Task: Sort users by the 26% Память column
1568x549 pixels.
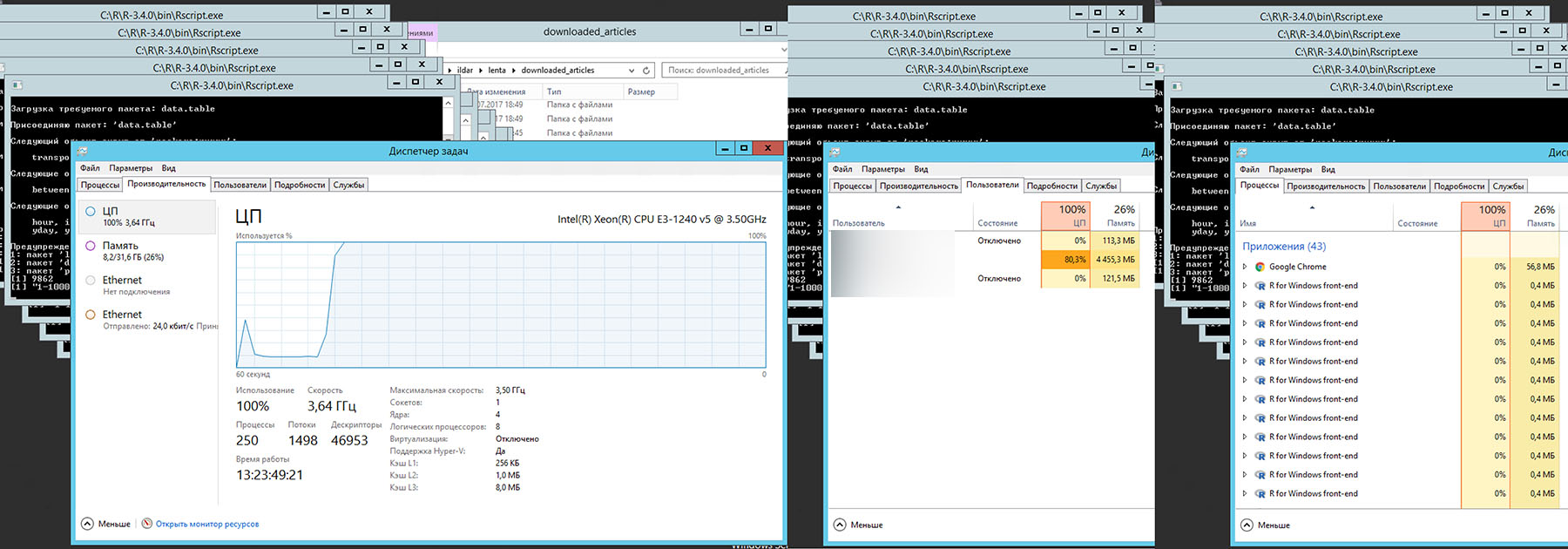Action: [x=1115, y=216]
